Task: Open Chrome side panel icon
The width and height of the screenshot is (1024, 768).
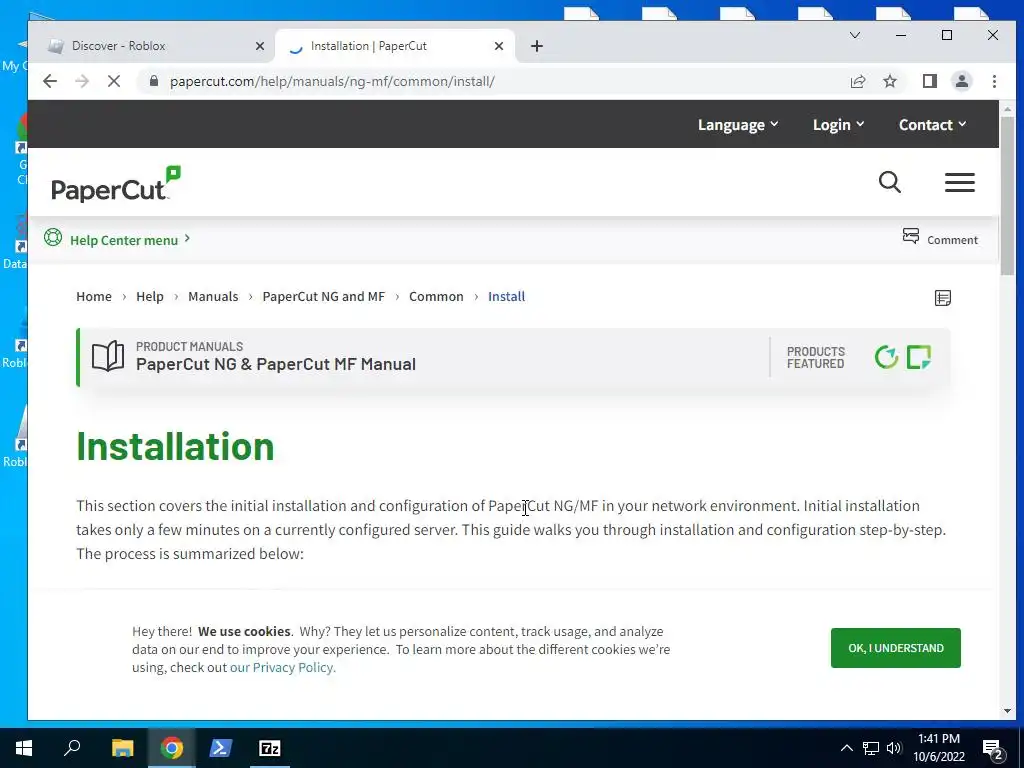Action: pos(930,81)
